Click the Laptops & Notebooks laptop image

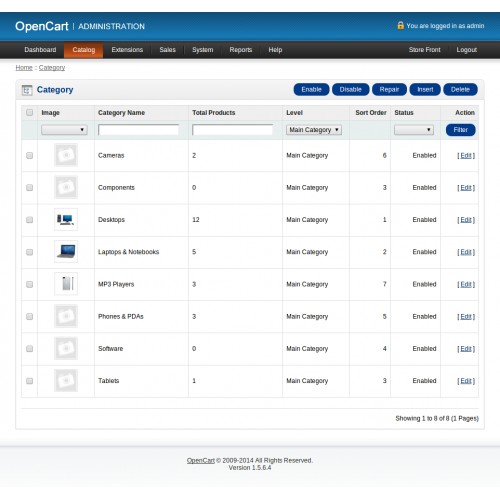(x=66, y=252)
